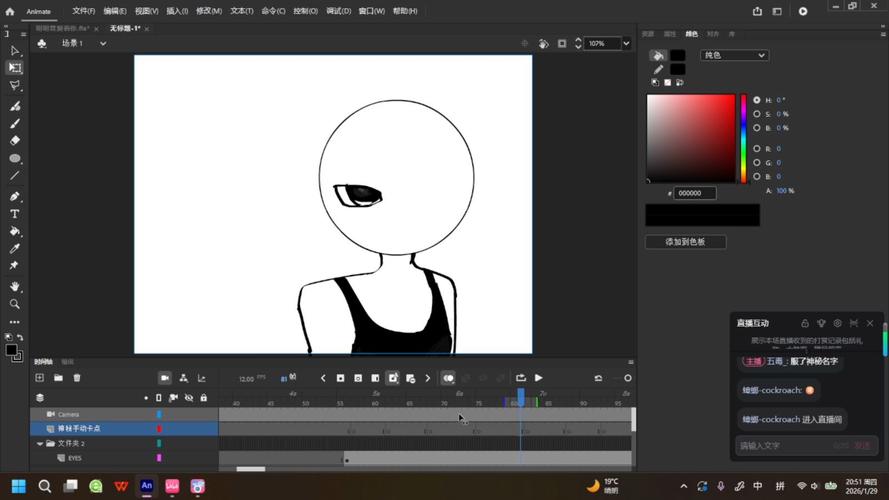
Task: Click the vertical hue spectrum slider
Action: point(743,139)
